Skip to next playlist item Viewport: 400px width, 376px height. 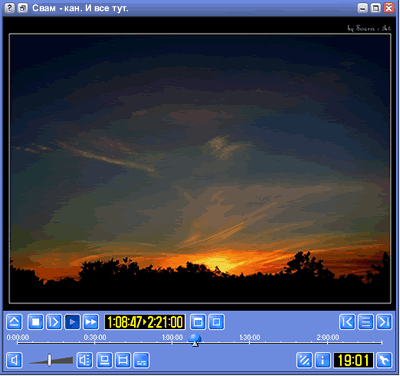click(384, 322)
